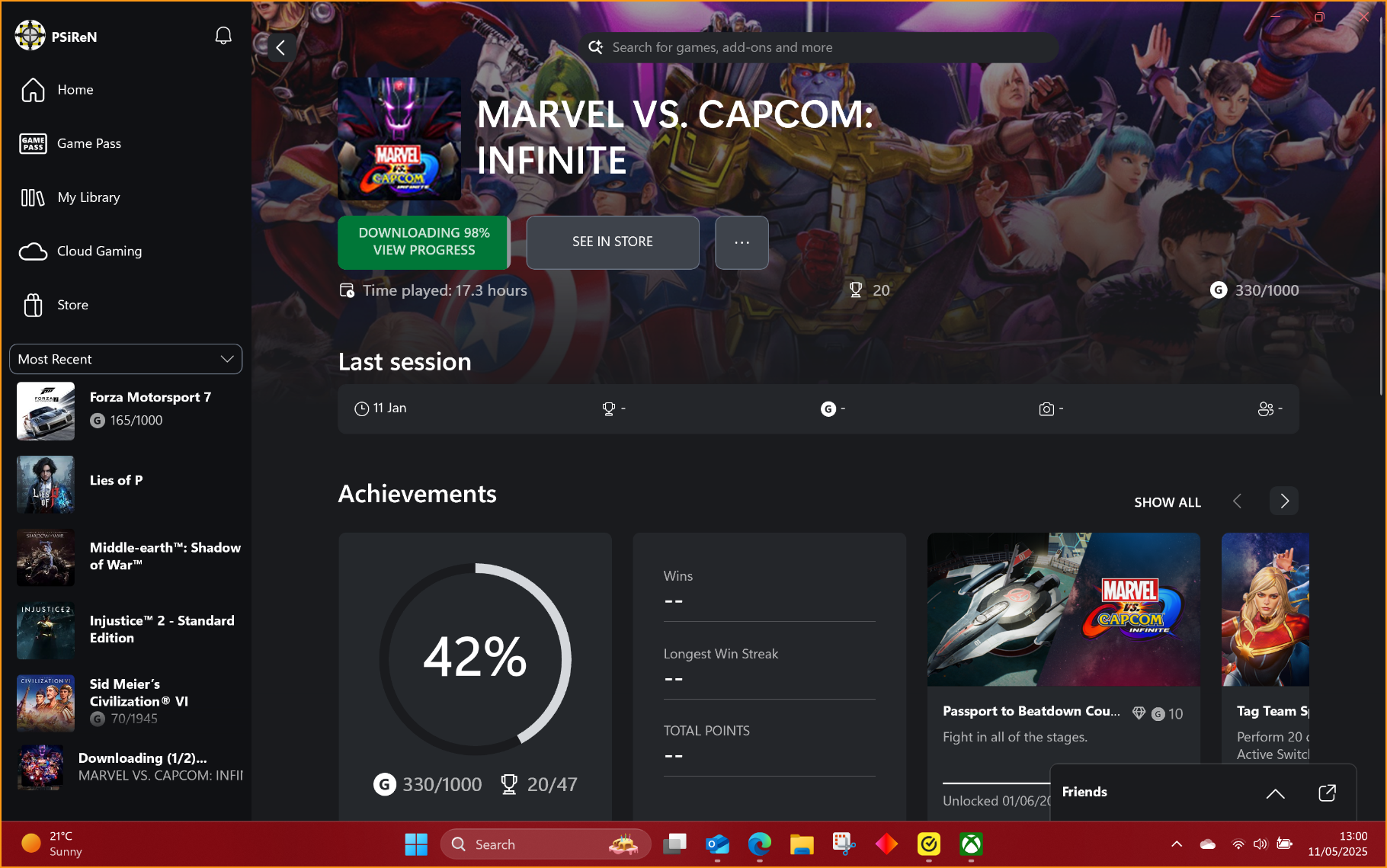
Task: Open the weather widget showing 21°C Sunny
Action: click(52, 844)
